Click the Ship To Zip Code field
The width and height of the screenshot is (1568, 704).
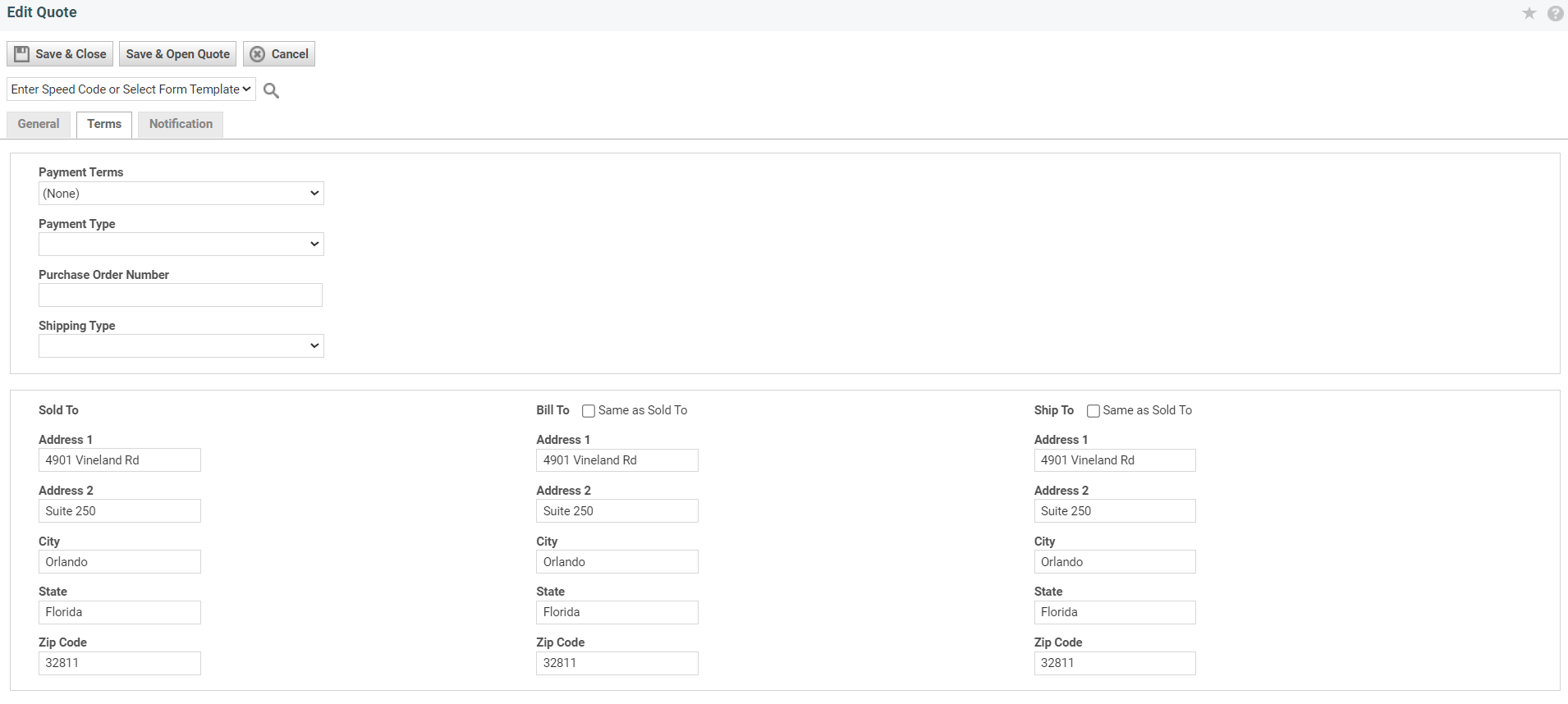click(x=1114, y=663)
